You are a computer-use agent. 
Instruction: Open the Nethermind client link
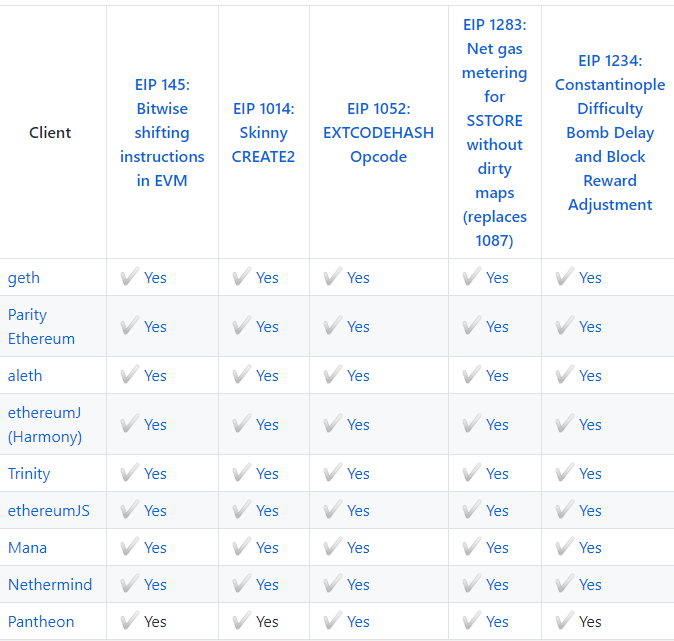click(49, 584)
